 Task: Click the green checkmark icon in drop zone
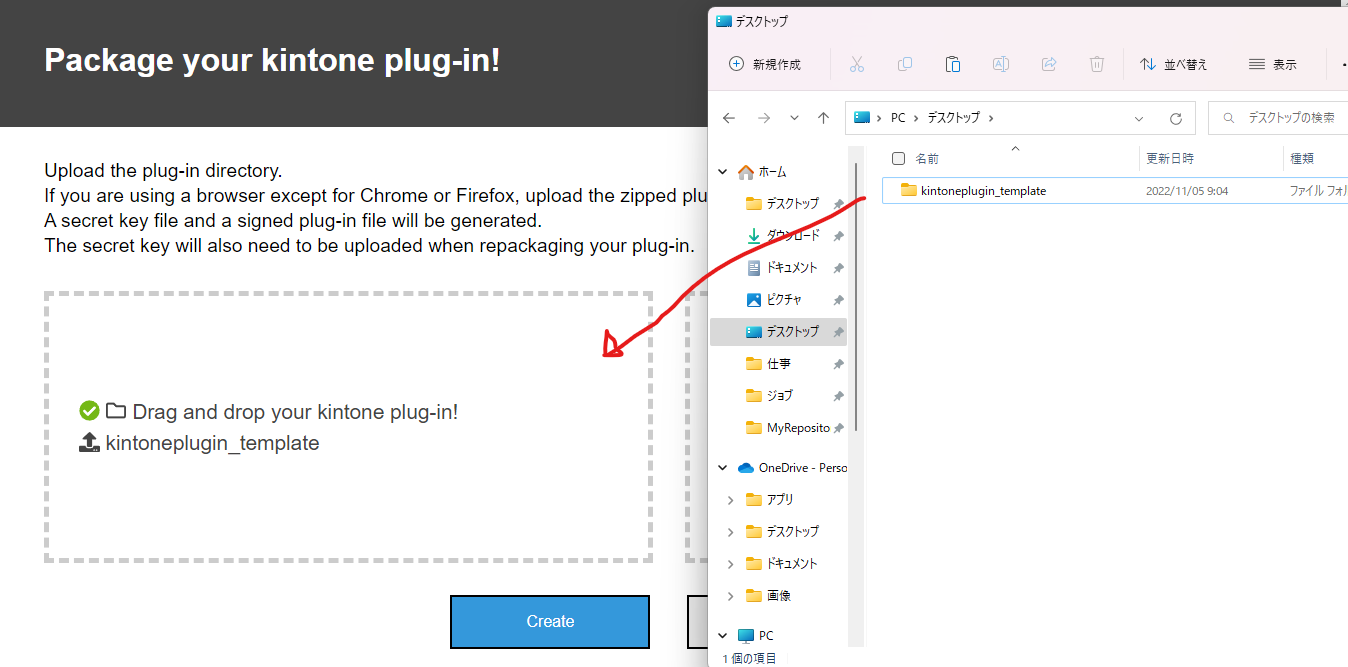click(89, 410)
